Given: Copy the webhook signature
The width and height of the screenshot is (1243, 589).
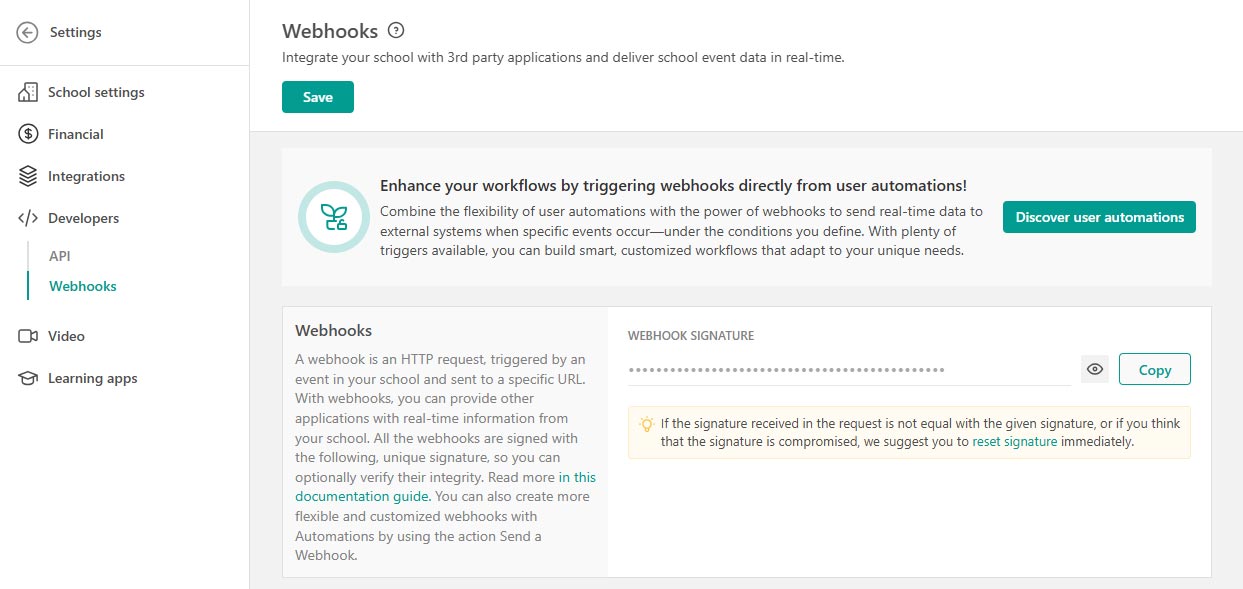Looking at the screenshot, I should 1154,369.
